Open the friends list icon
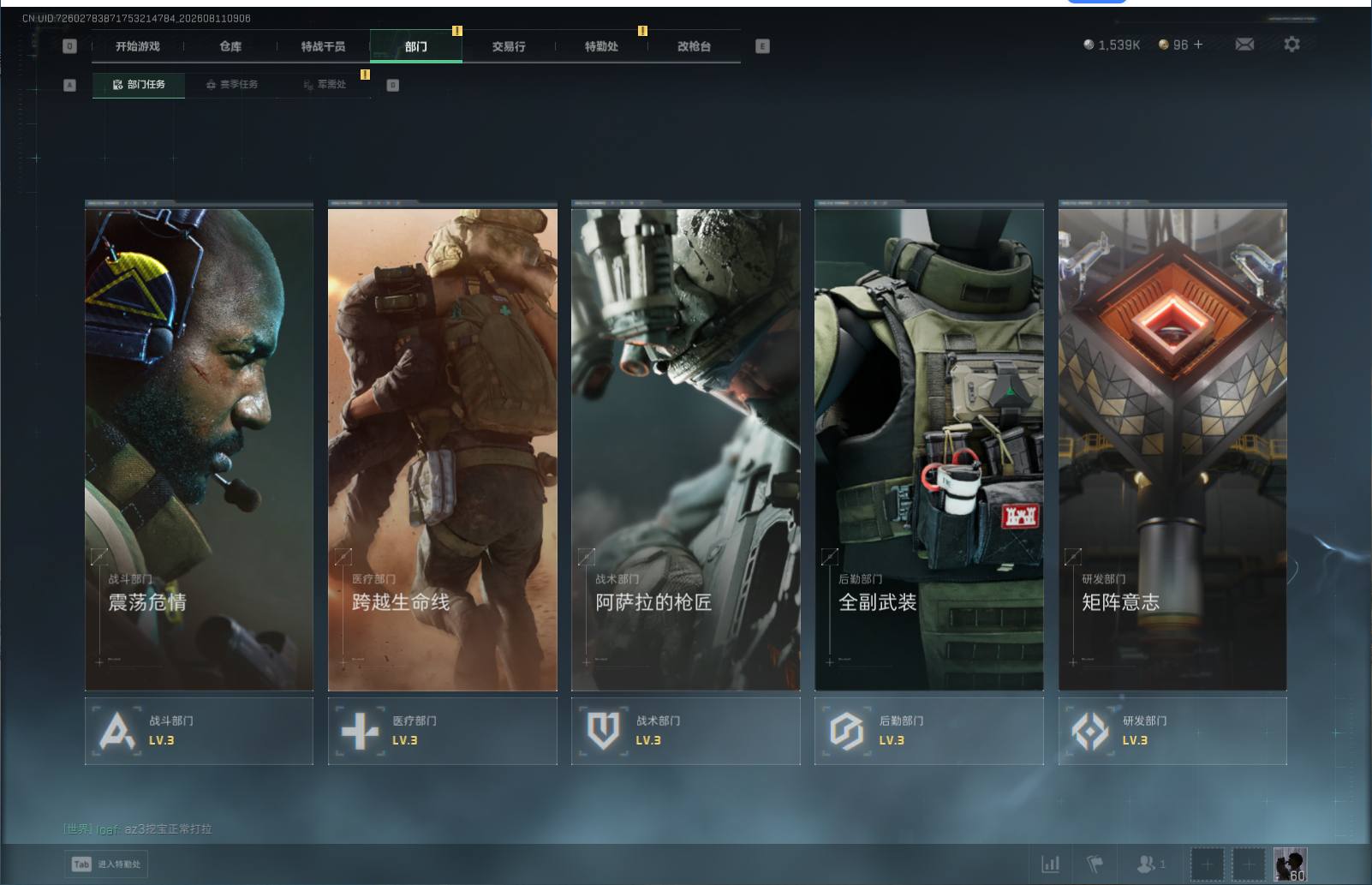The height and width of the screenshot is (885, 1372). click(1150, 864)
